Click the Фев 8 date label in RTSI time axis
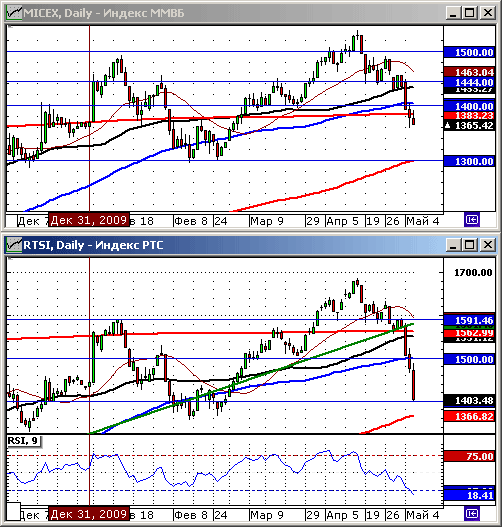The width and height of the screenshot is (502, 527). click(191, 515)
